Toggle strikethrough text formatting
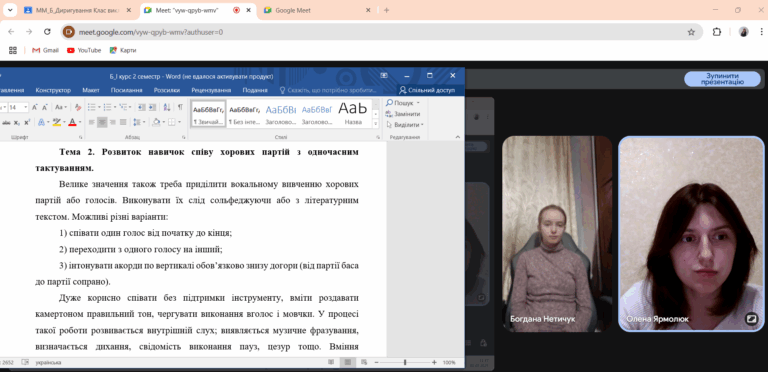768x372 pixels. (6, 122)
